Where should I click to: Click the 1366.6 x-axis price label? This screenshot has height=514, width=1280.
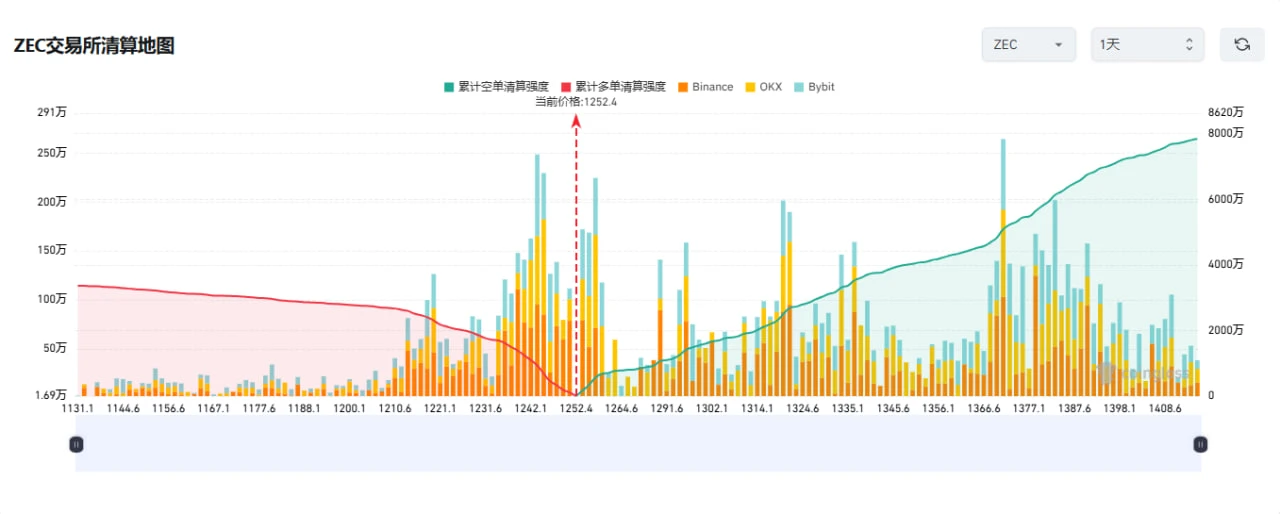984,408
